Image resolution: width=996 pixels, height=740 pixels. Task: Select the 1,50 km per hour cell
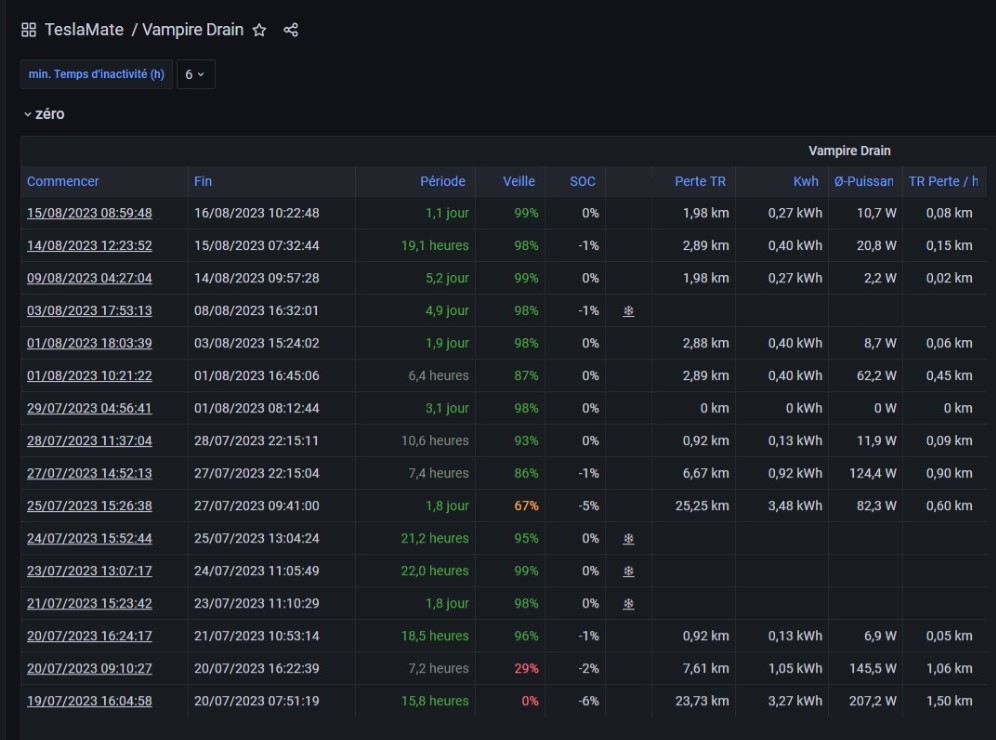[949, 701]
